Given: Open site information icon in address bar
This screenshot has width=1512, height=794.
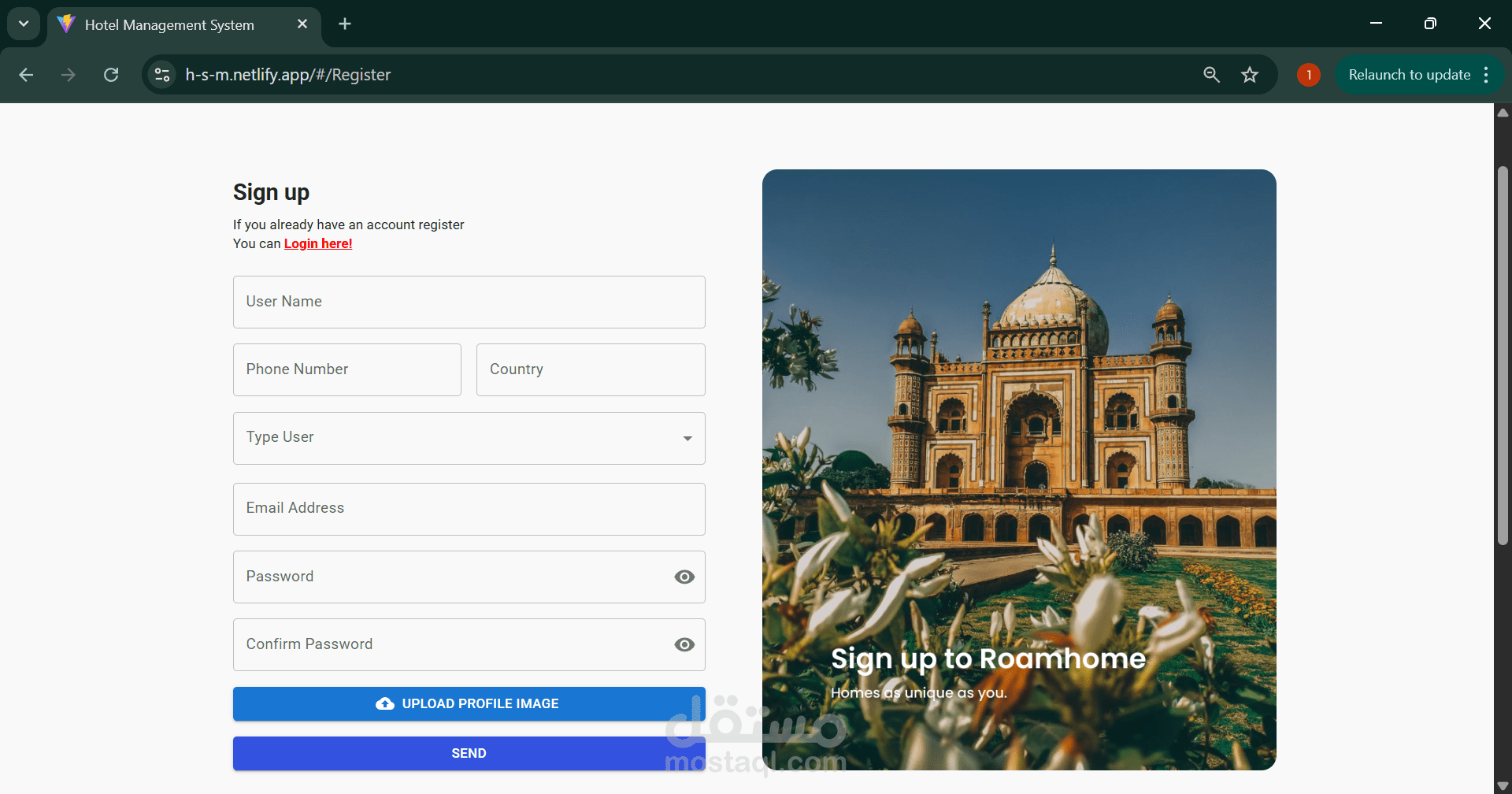Looking at the screenshot, I should coord(162,75).
